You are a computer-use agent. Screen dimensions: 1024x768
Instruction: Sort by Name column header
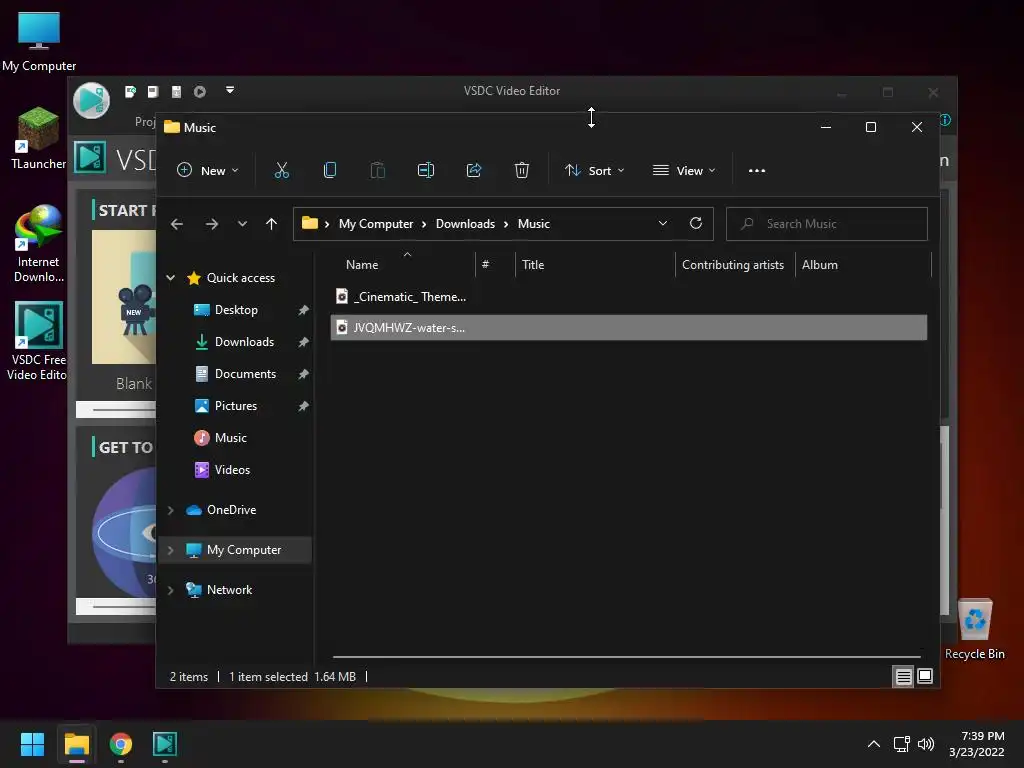pyautogui.click(x=362, y=264)
